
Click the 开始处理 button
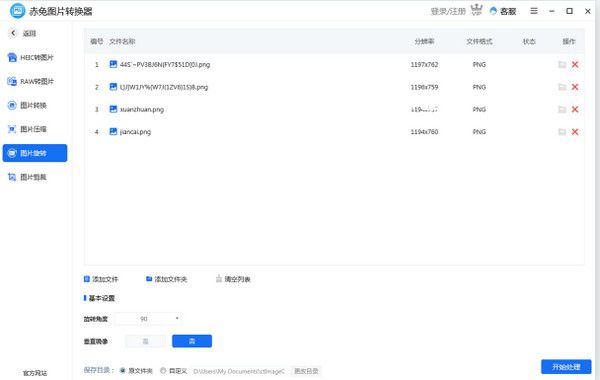(x=566, y=367)
